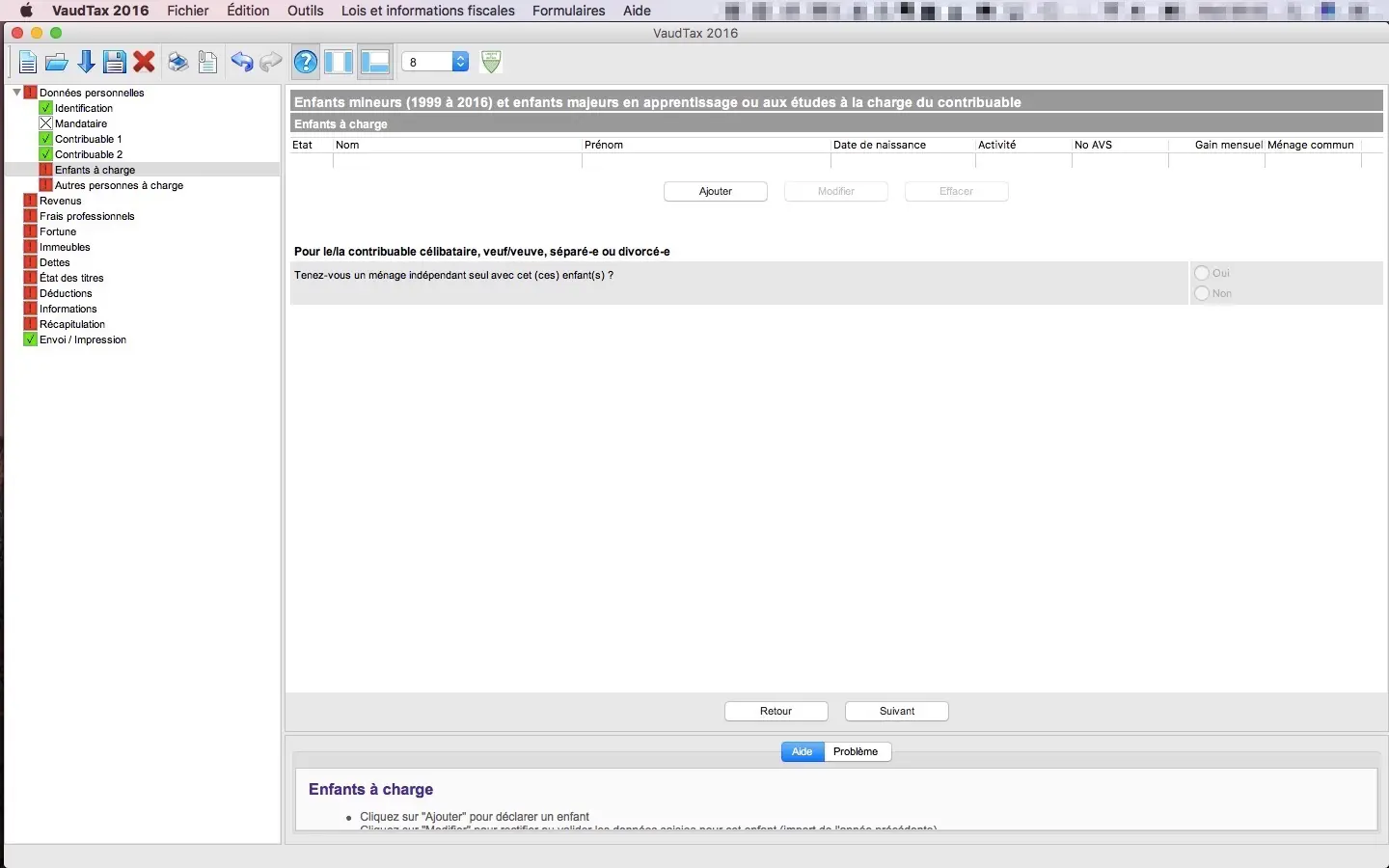The width and height of the screenshot is (1389, 868).
Task: Click the paperclip attachments icon
Action: click(x=207, y=63)
